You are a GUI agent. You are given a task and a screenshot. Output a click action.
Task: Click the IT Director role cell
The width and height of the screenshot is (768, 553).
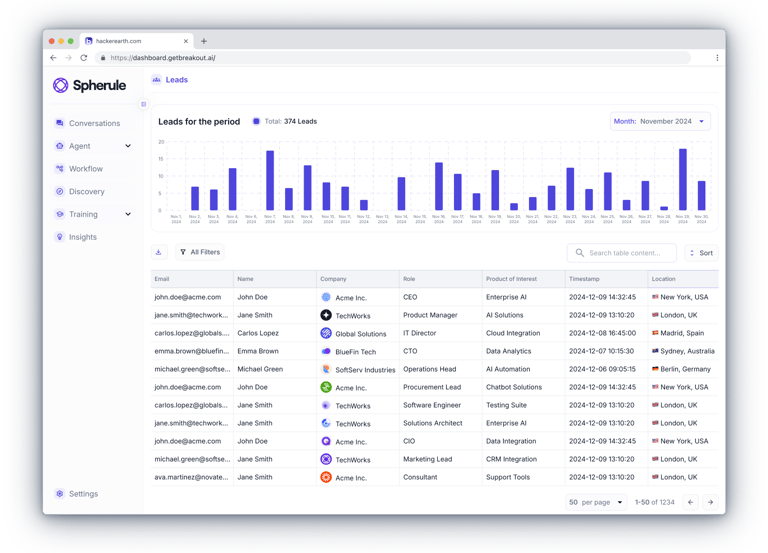point(419,333)
